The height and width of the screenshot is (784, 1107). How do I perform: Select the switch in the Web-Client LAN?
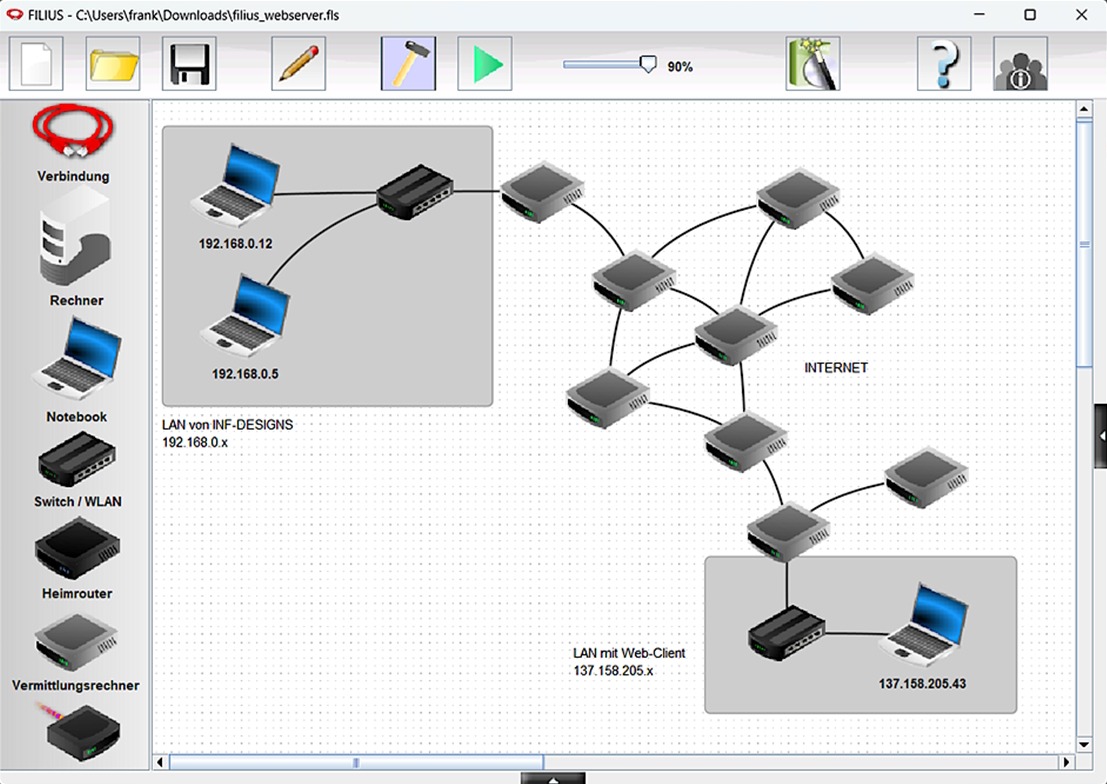pos(786,633)
